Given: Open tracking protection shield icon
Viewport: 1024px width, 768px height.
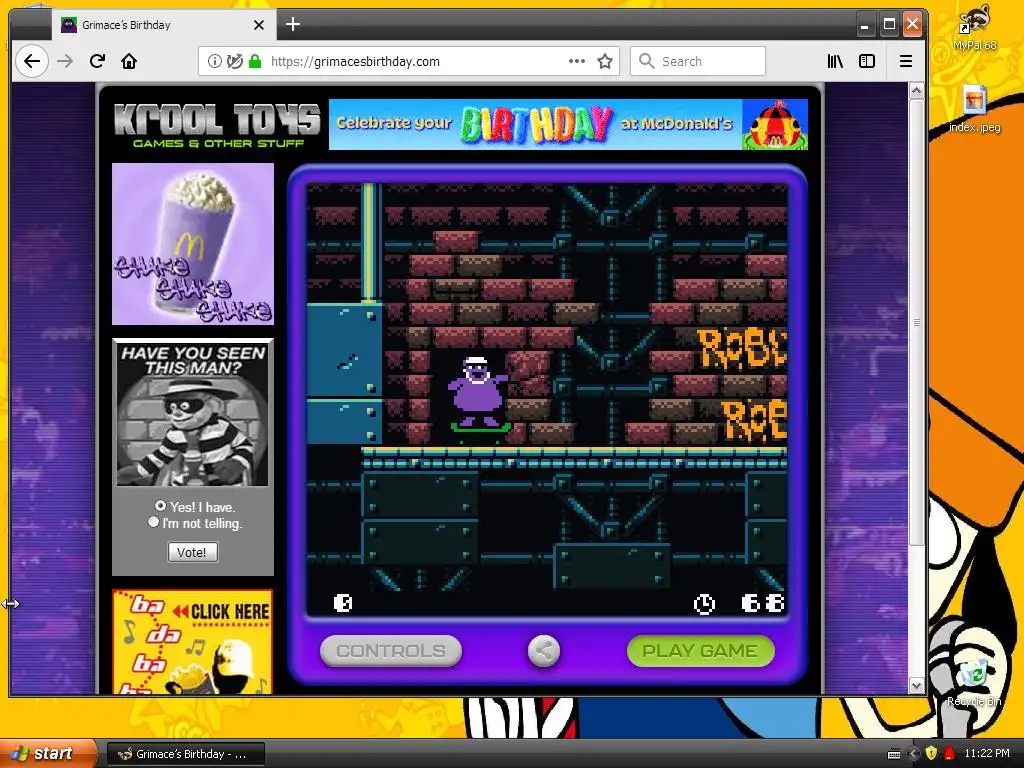Looking at the screenshot, I should pos(234,61).
